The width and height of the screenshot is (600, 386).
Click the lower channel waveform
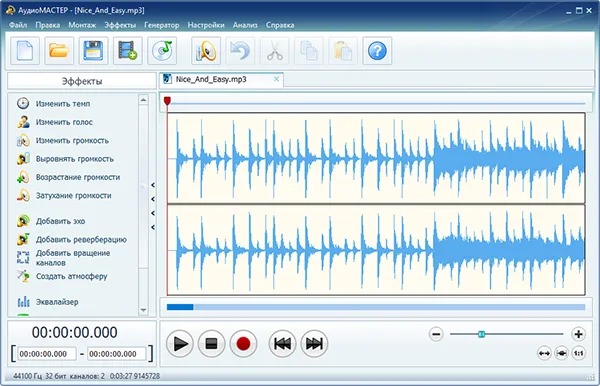(376, 250)
